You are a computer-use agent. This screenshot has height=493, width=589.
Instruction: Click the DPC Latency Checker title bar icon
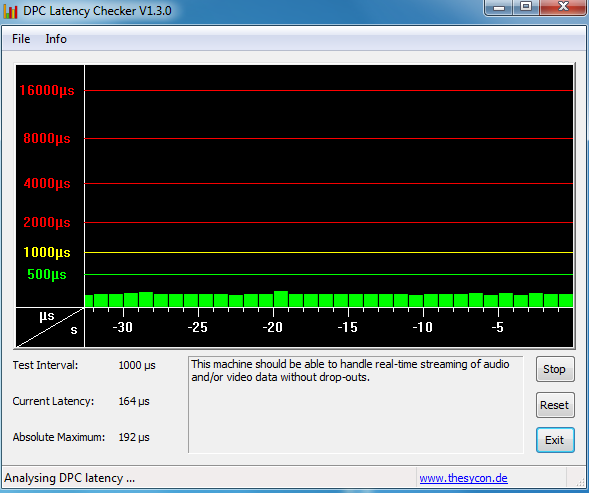coord(10,11)
